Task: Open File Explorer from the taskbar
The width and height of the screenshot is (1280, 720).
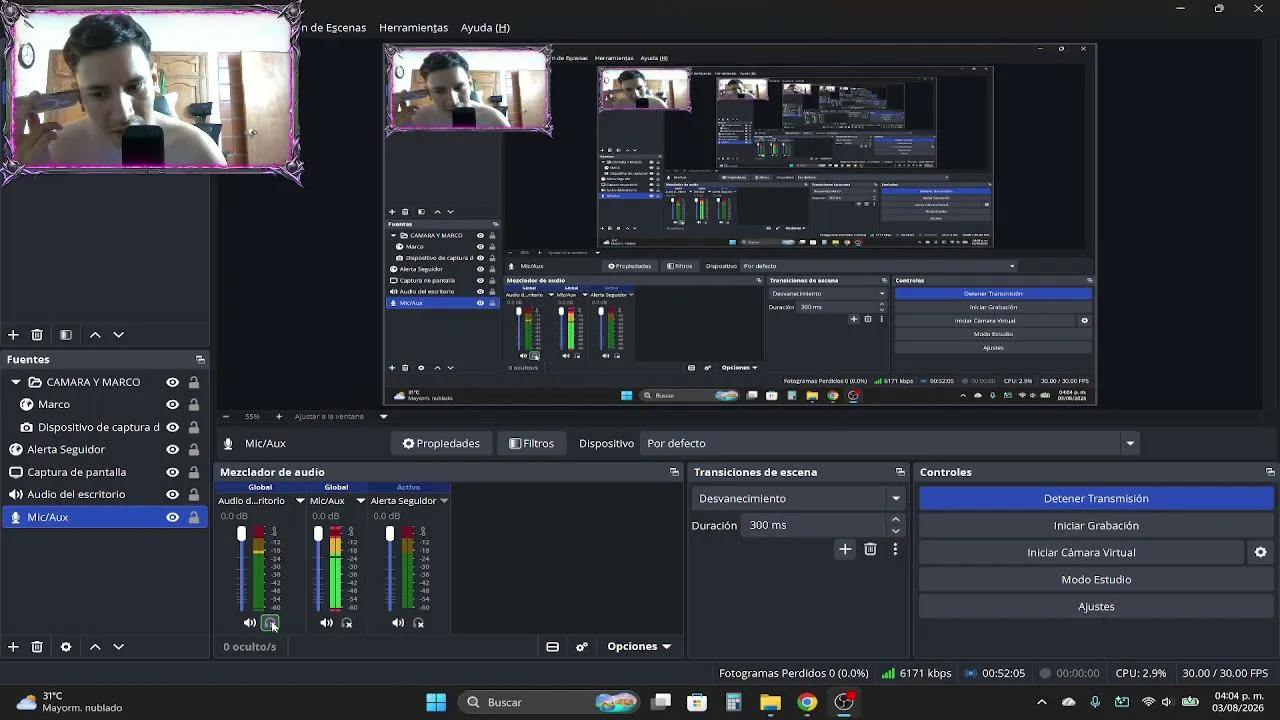Action: click(770, 702)
